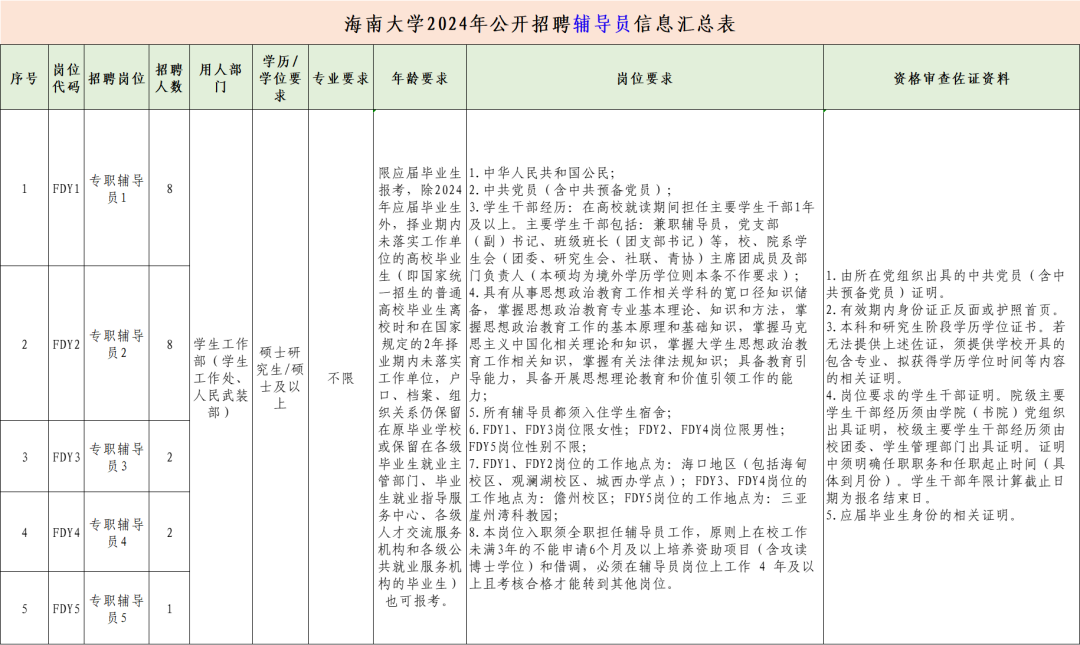
Task: Select the 序号 header cell
Action: click(24, 78)
